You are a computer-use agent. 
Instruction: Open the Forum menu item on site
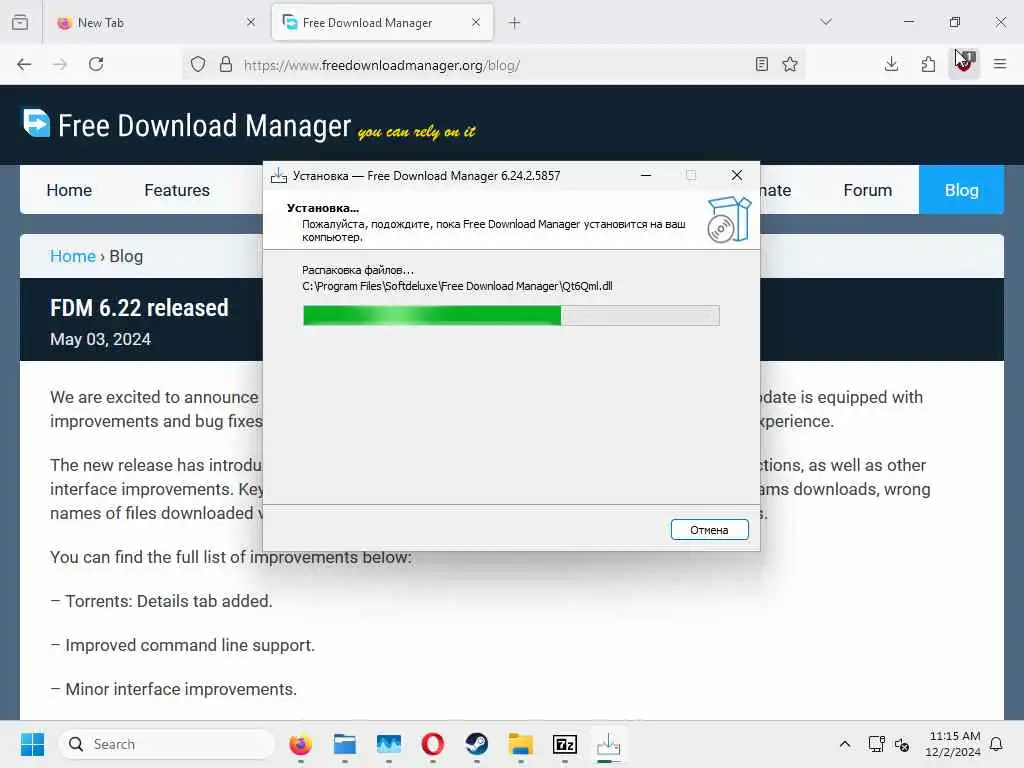click(x=867, y=190)
